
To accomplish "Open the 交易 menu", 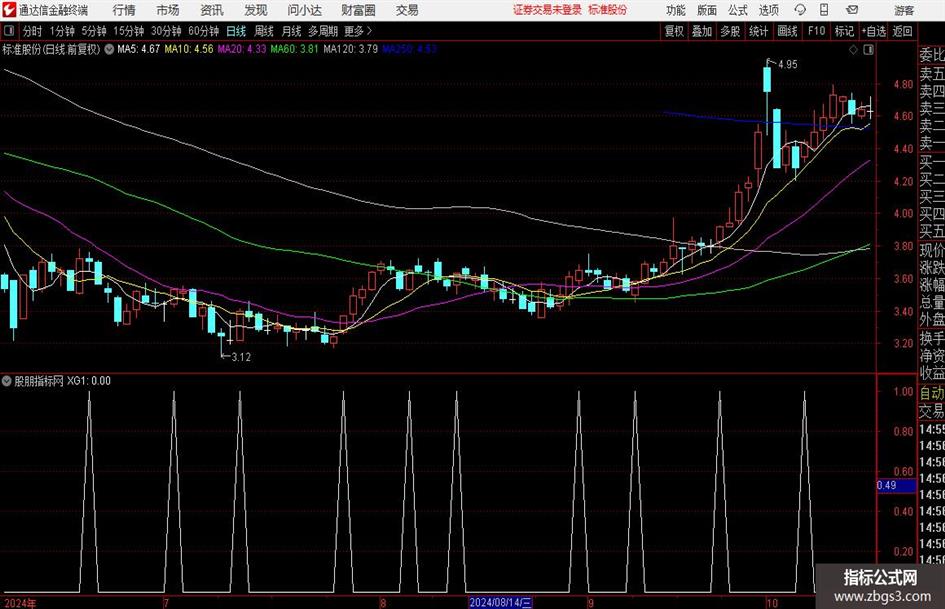I will pyautogui.click(x=407, y=10).
